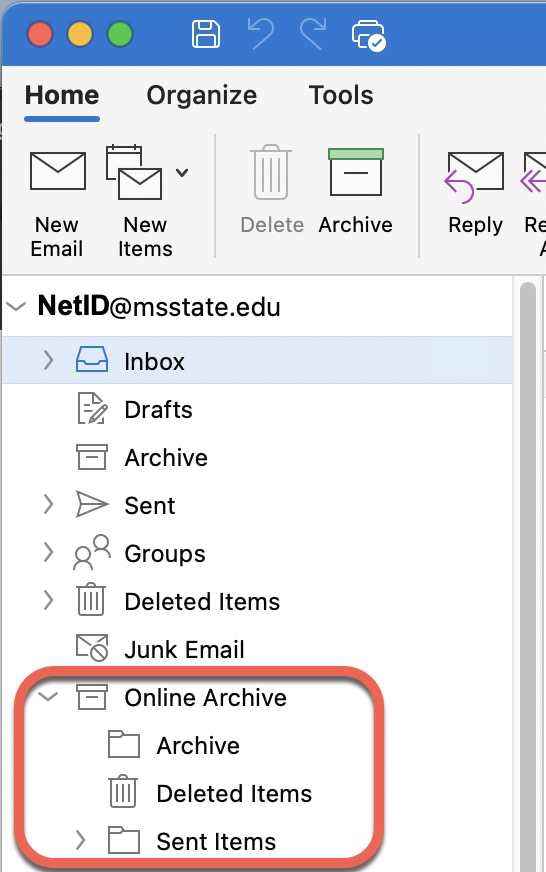Click the Print icon with checkmark

[369, 35]
